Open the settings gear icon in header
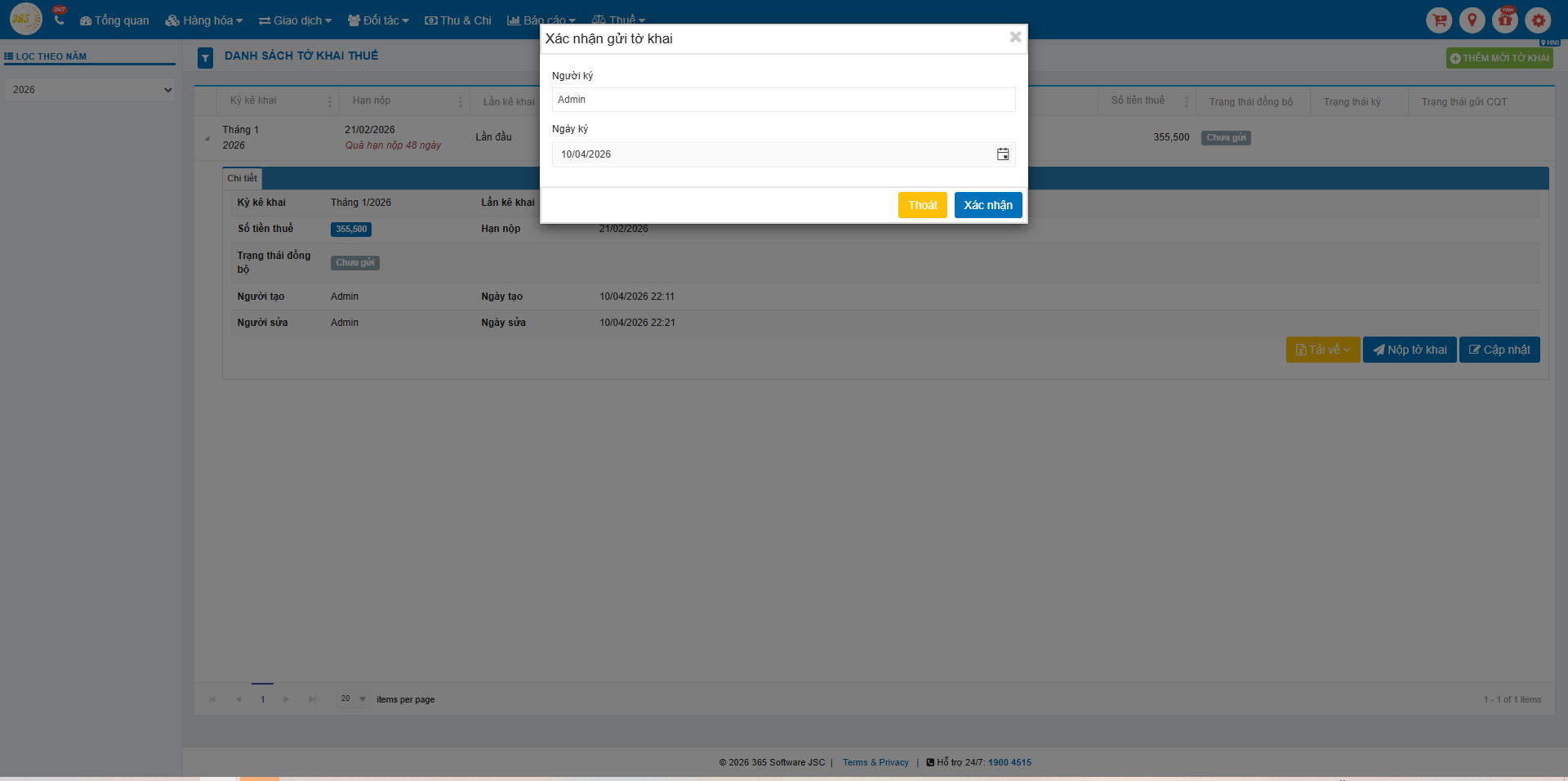This screenshot has width=1568, height=781. (x=1538, y=20)
